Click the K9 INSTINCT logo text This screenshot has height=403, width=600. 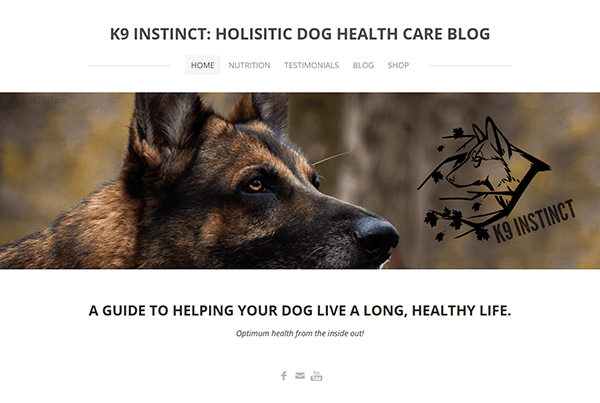point(534,221)
